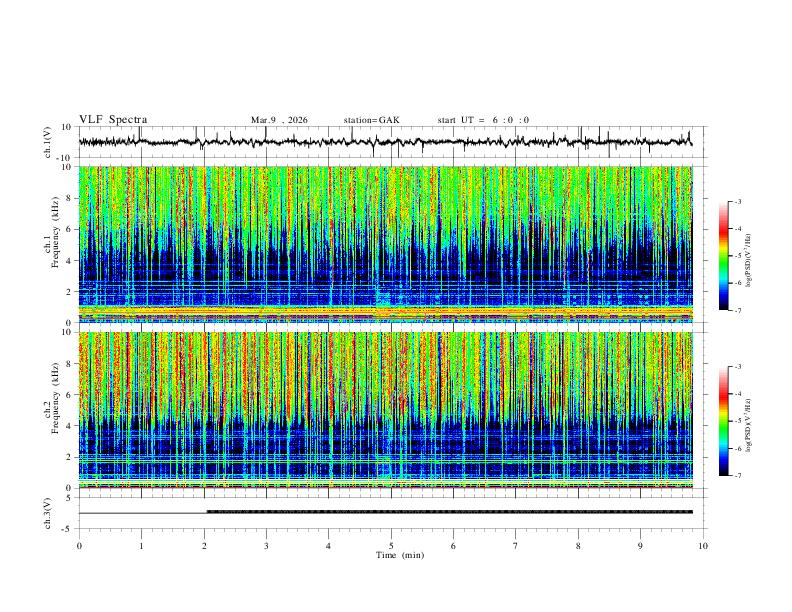Click the '-7' label on ch.2 colorbar
Image resolution: width=792 pixels, height=612 pixels.
737,476
